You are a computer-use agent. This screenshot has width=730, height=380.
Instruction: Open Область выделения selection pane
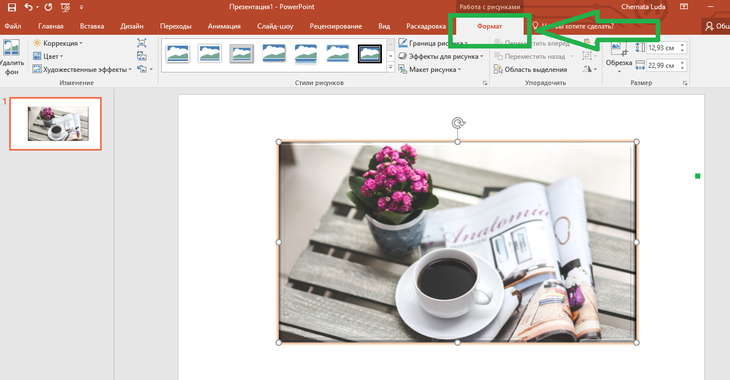coord(530,69)
